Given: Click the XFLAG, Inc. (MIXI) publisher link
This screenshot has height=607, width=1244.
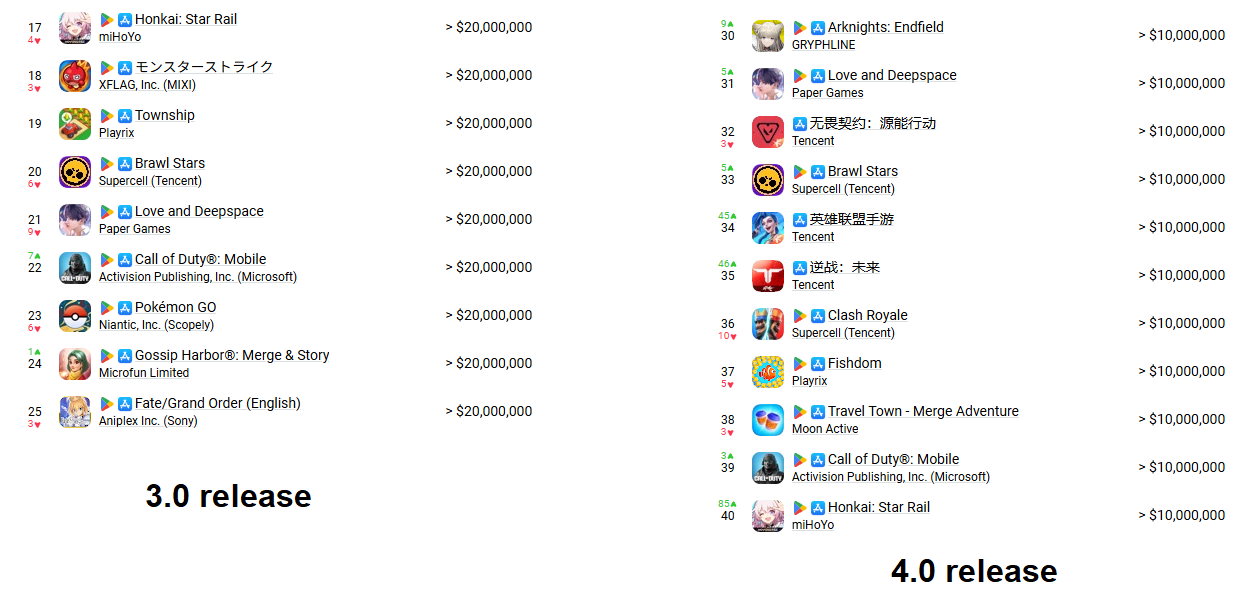Looking at the screenshot, I should (x=148, y=85).
